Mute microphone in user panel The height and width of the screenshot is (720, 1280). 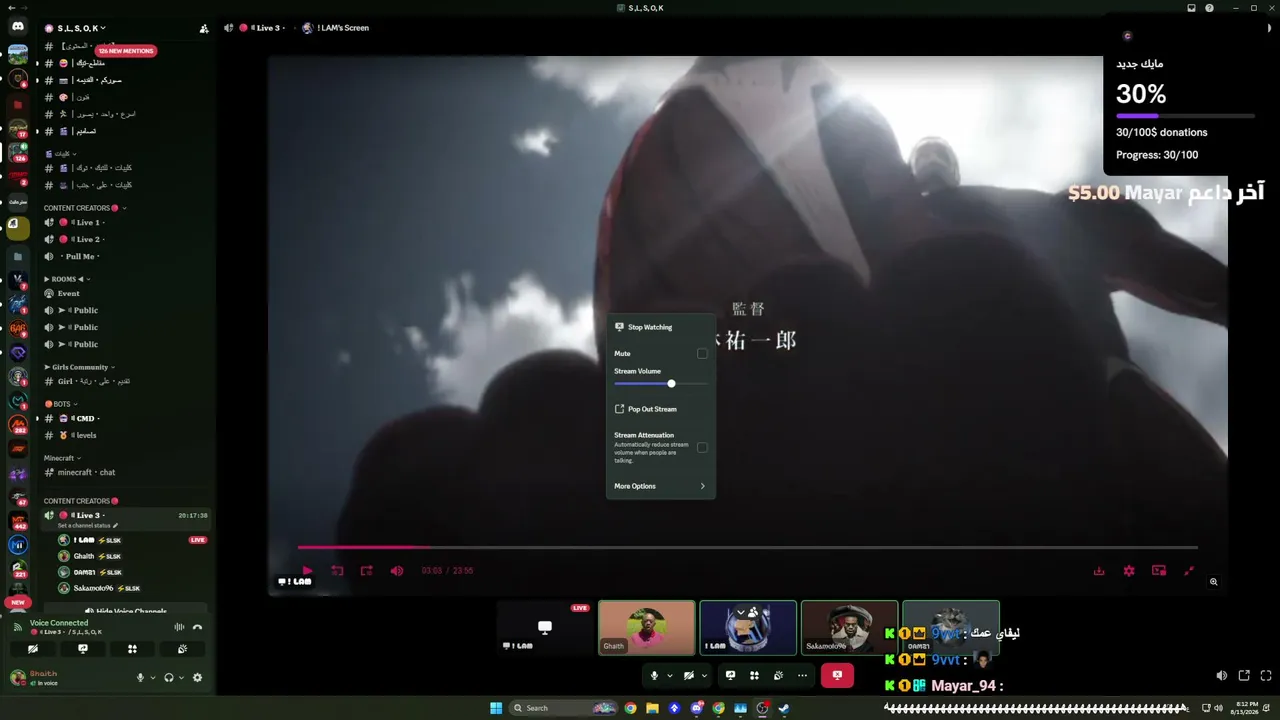(141, 677)
